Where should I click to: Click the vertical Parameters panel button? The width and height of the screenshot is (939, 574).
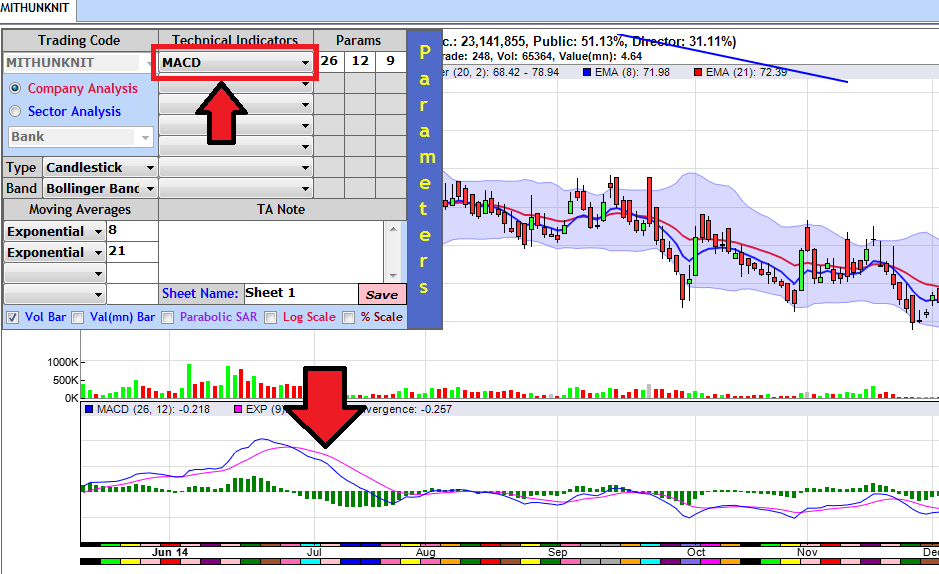click(x=424, y=178)
